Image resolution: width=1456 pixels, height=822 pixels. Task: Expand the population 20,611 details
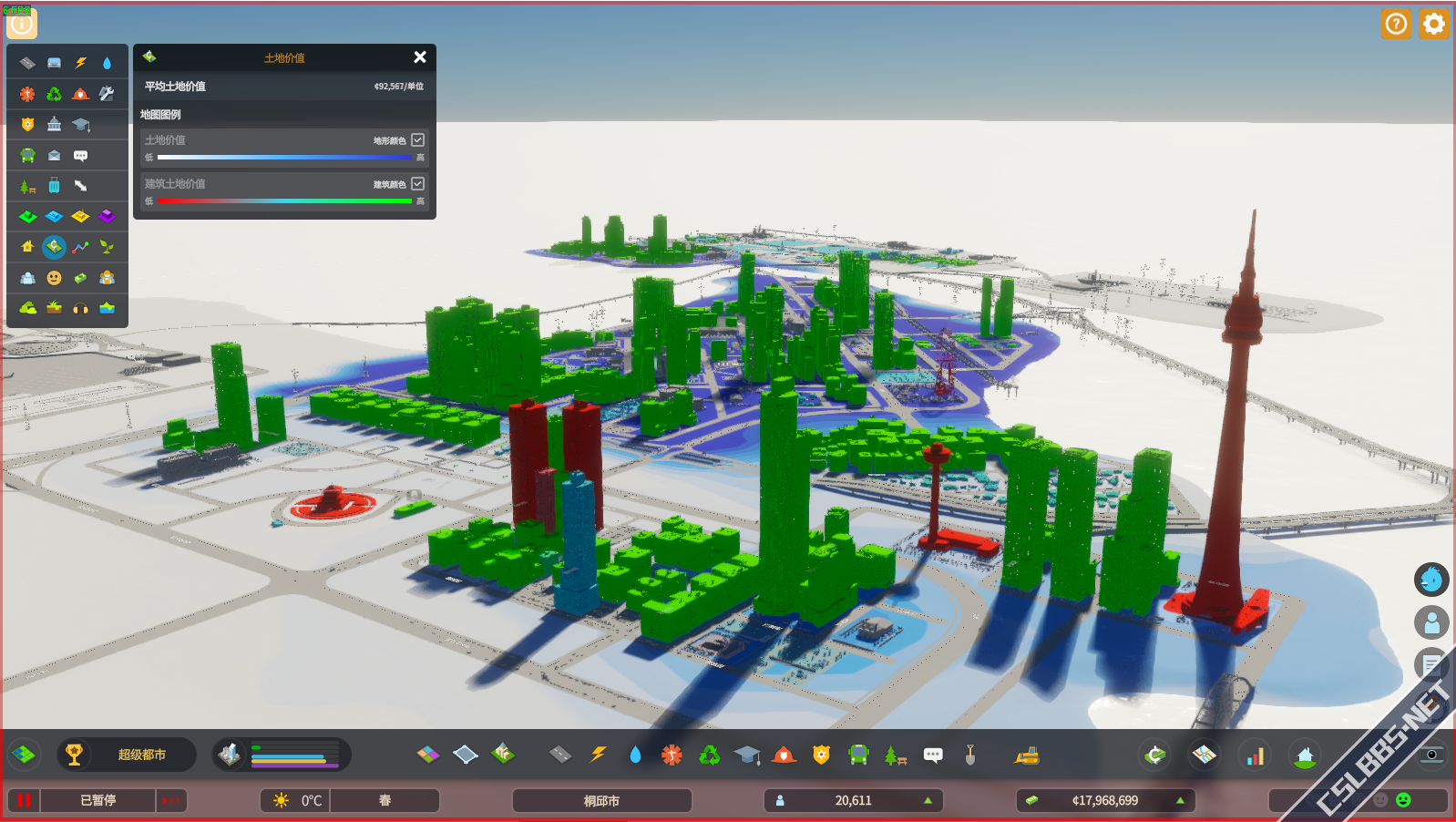[853, 800]
